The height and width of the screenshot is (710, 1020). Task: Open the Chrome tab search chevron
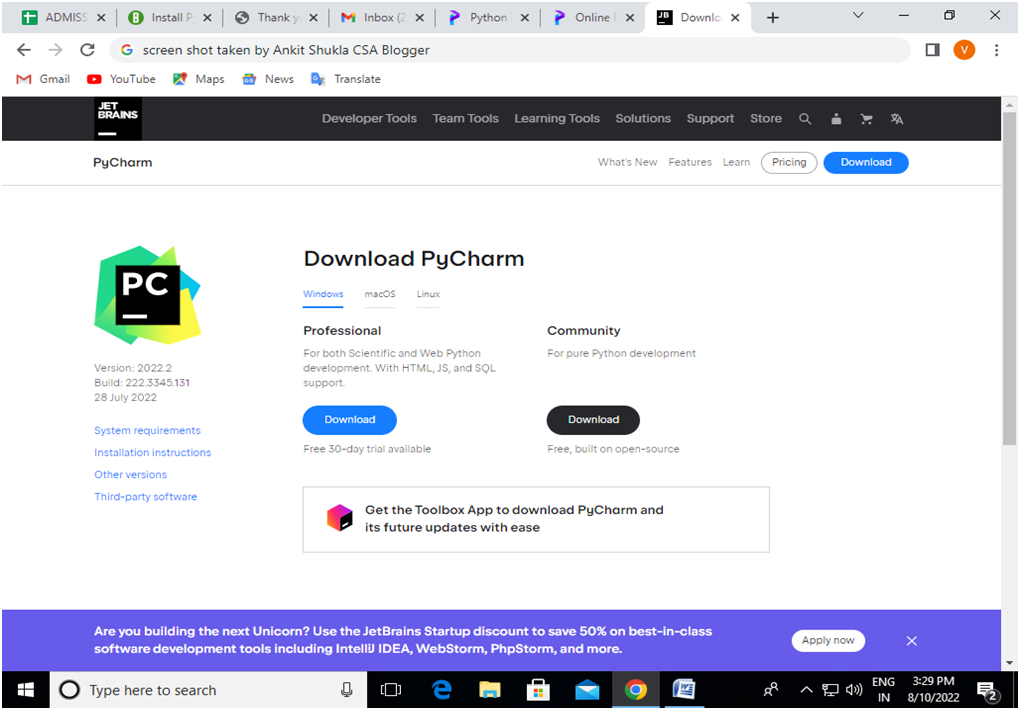(x=858, y=16)
